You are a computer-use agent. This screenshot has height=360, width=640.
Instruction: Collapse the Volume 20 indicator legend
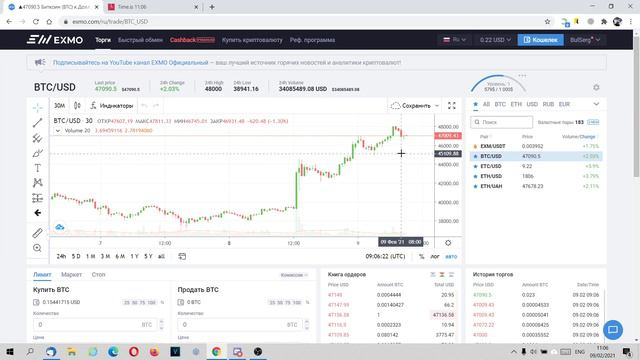pos(58,131)
